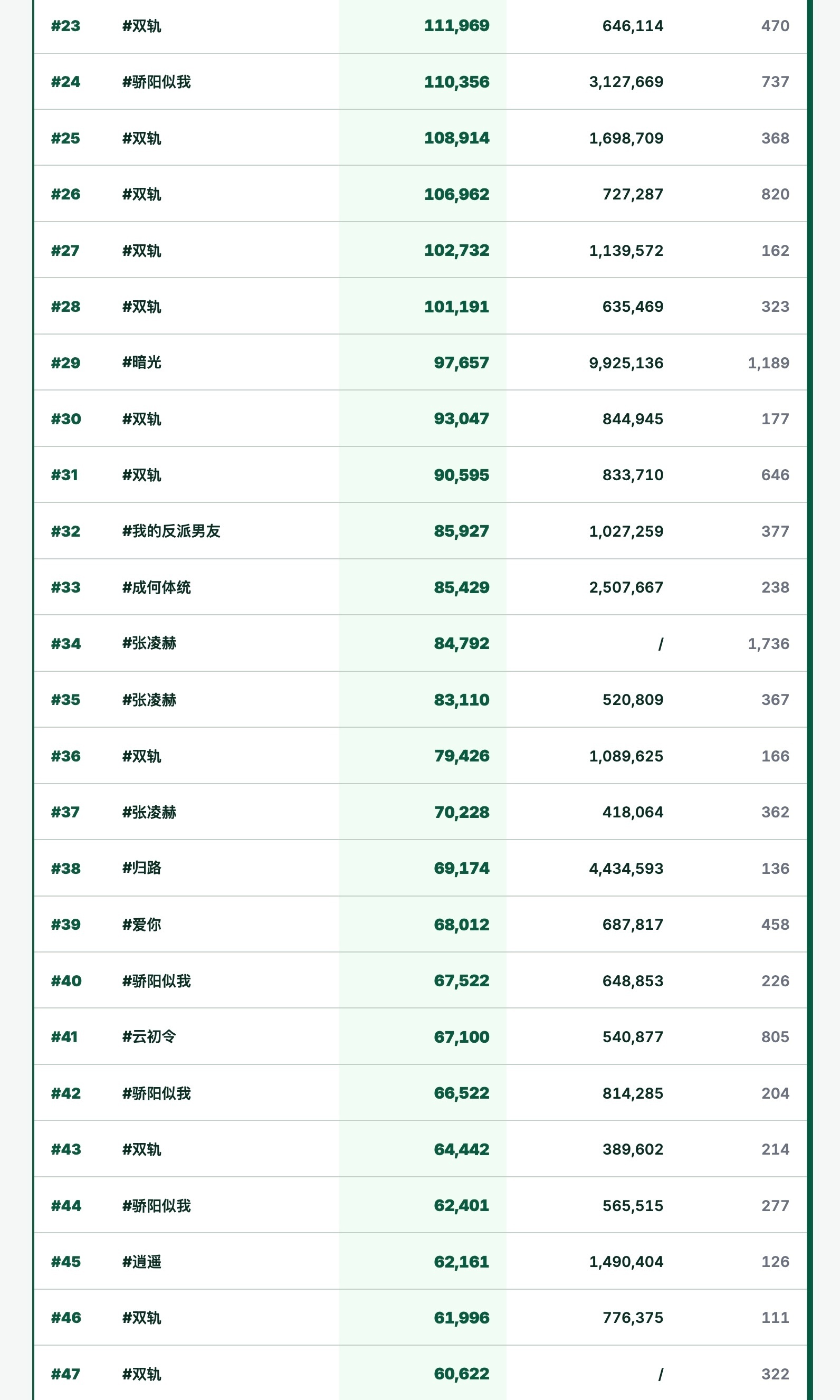Click the highlighted value 111,969
The height and width of the screenshot is (1400, 840).
(456, 25)
